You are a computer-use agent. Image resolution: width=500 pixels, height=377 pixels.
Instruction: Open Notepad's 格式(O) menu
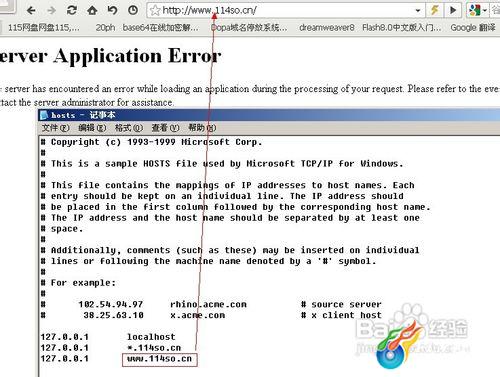[x=129, y=128]
